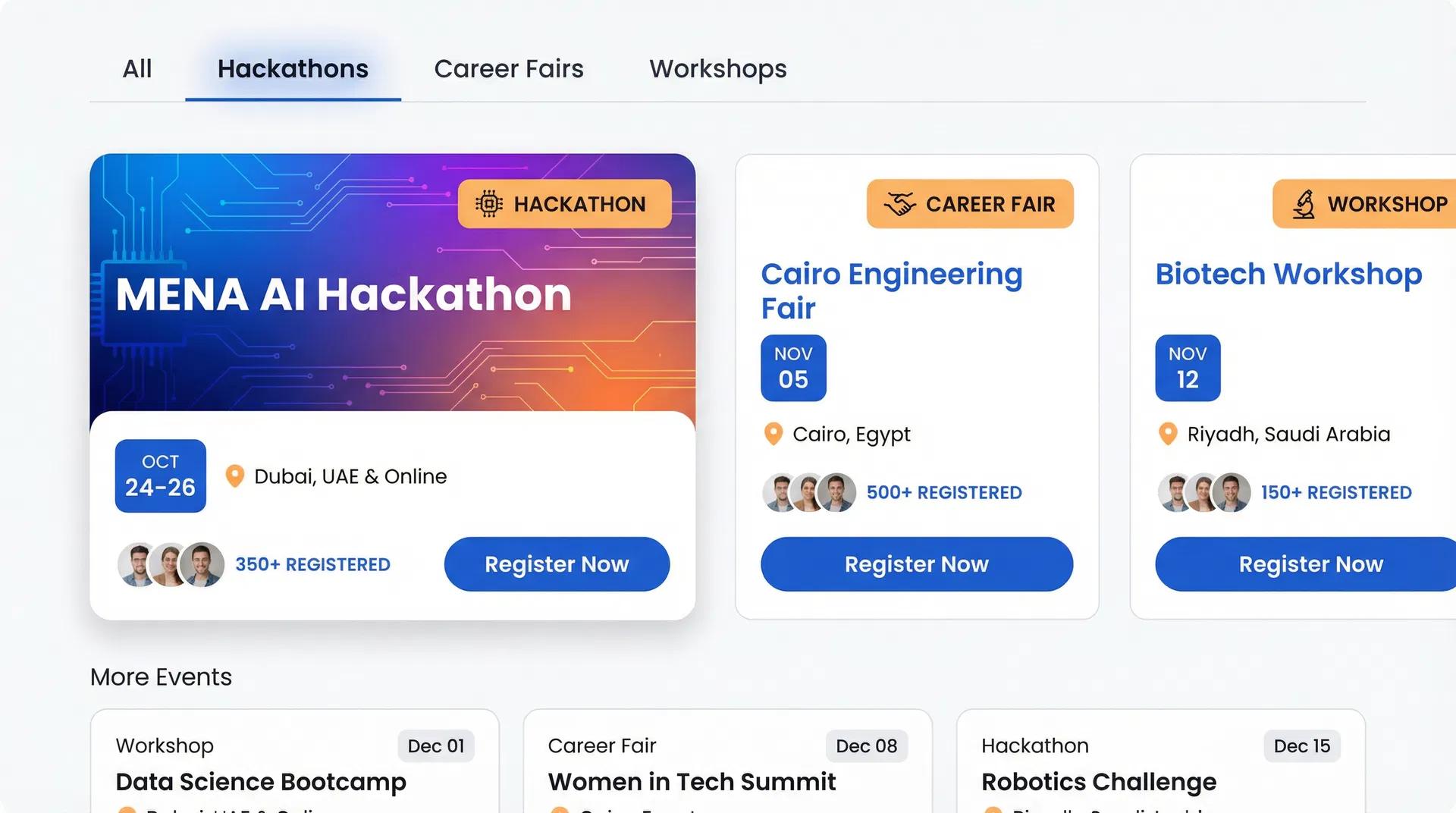This screenshot has height=813, width=1456.
Task: Register Now for Cairo Engineering Fair
Action: 917,564
